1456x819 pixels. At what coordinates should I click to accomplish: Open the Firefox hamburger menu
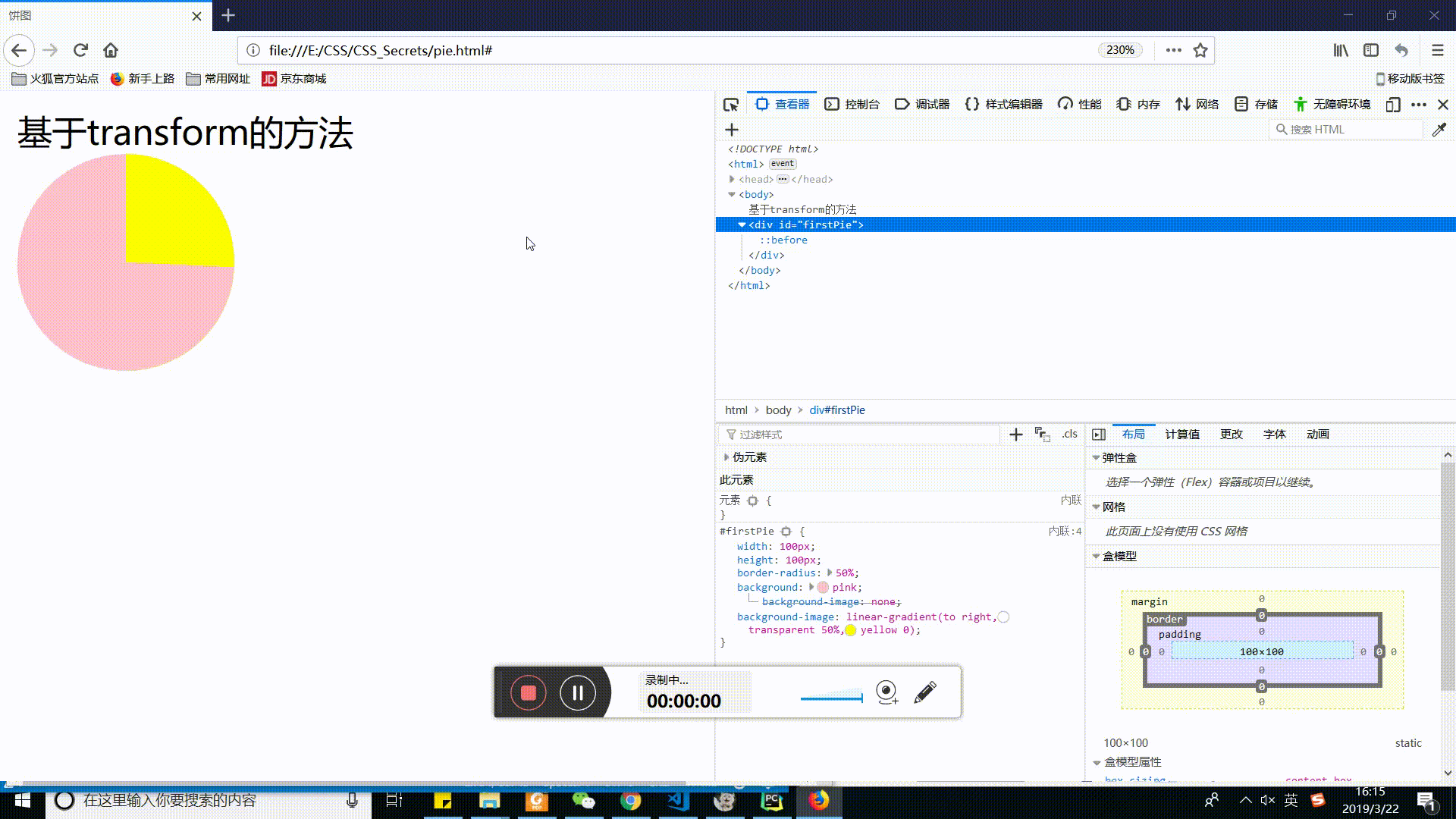tap(1438, 50)
